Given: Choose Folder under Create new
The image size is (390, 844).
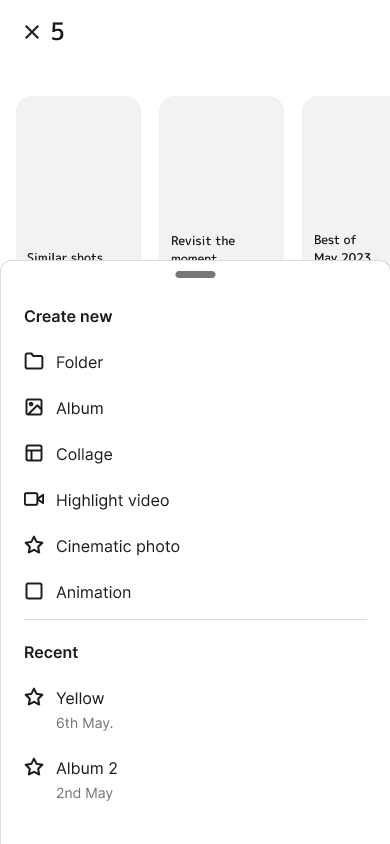Looking at the screenshot, I should tap(195, 362).
